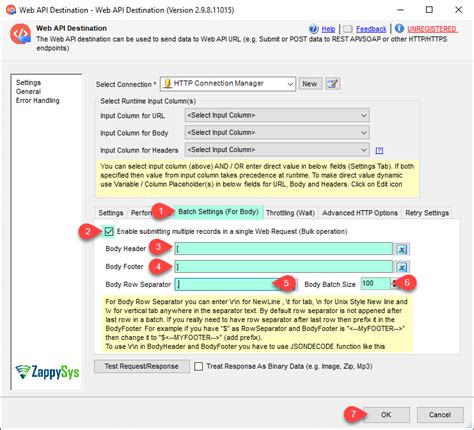The image size is (474, 430).
Task: Open the Retry Settings tab
Action: (x=427, y=213)
